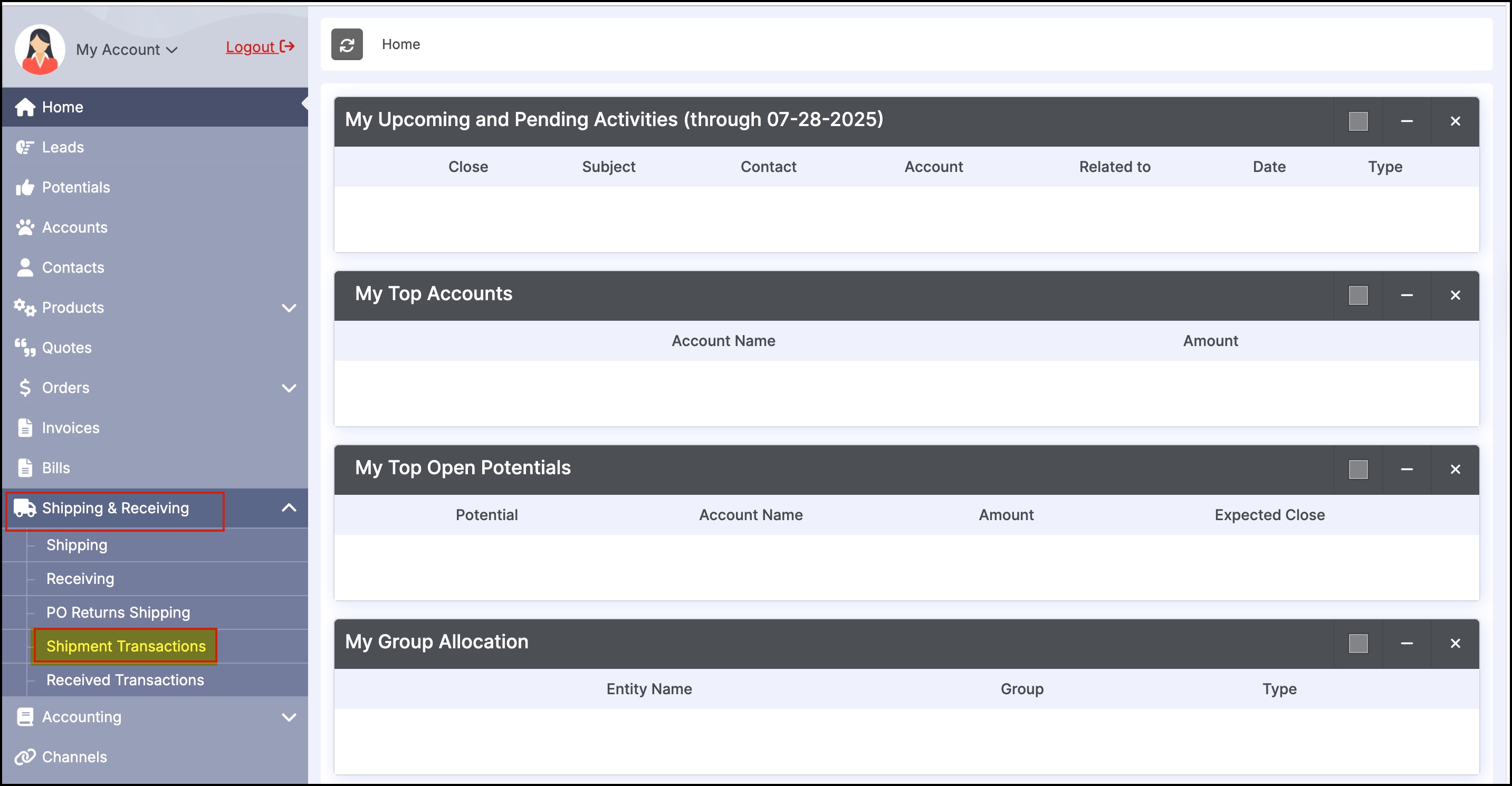Close the My Group Allocation panel

coord(1455,644)
